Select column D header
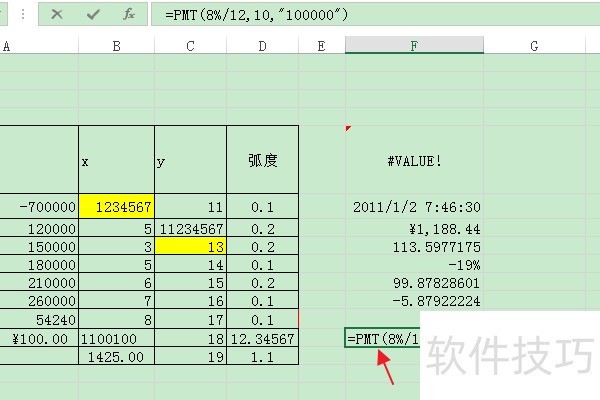This screenshot has width=600, height=400. (262, 46)
